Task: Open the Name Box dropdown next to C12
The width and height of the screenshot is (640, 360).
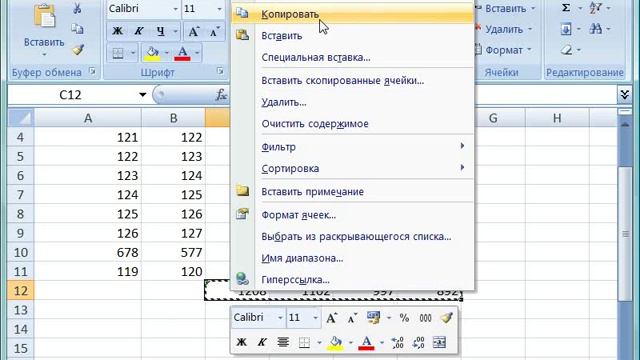Action: [x=142, y=95]
